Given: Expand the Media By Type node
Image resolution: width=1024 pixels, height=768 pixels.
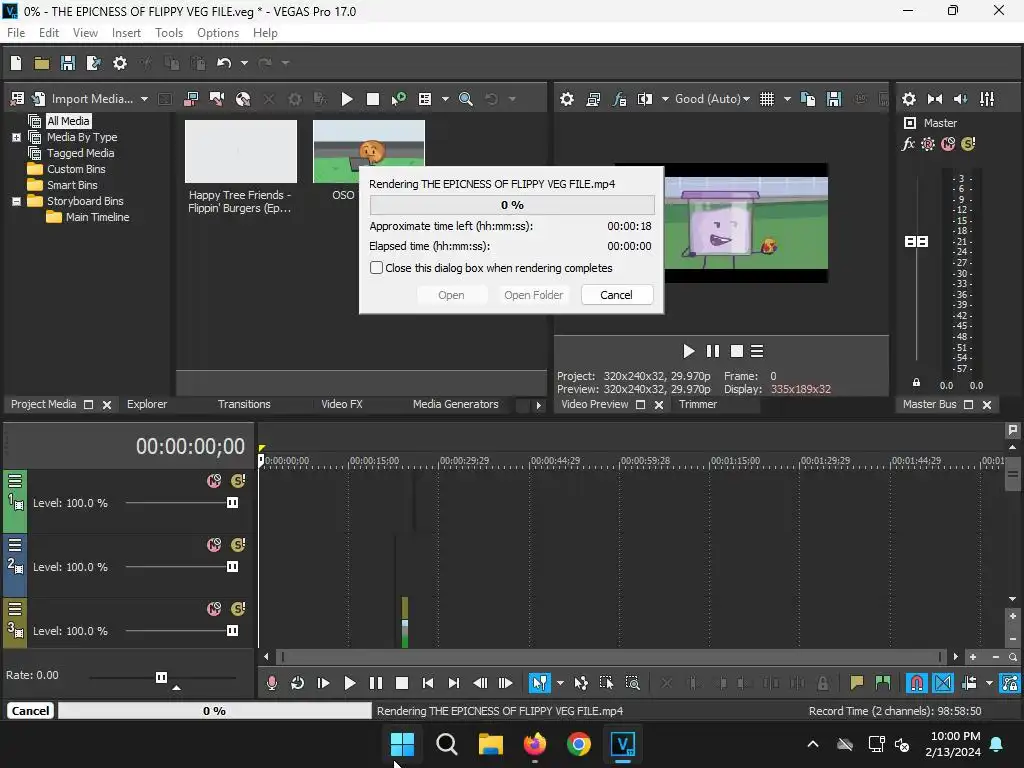Looking at the screenshot, I should (x=16, y=137).
